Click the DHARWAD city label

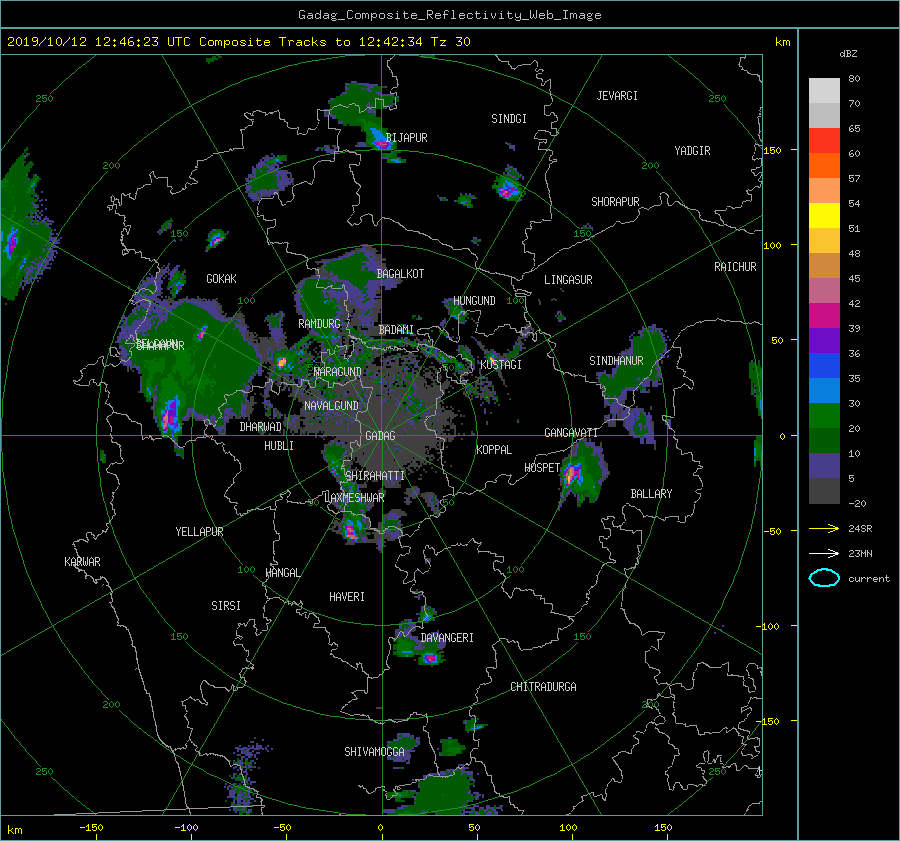click(261, 427)
